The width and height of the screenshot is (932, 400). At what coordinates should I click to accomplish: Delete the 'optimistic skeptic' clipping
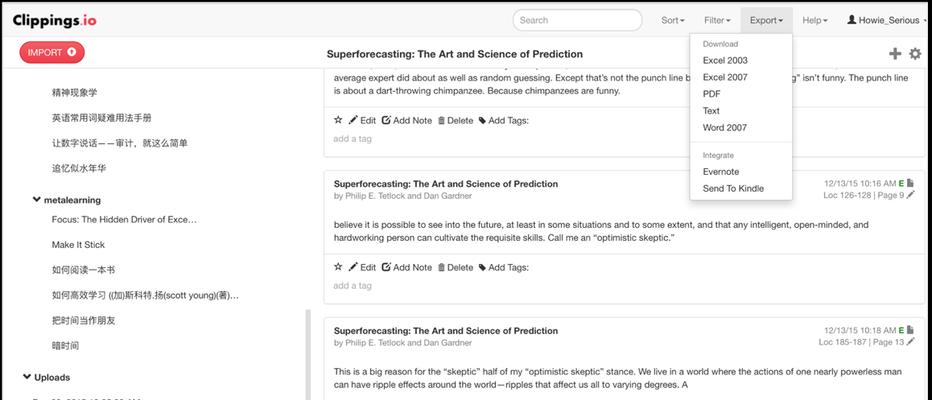point(455,267)
